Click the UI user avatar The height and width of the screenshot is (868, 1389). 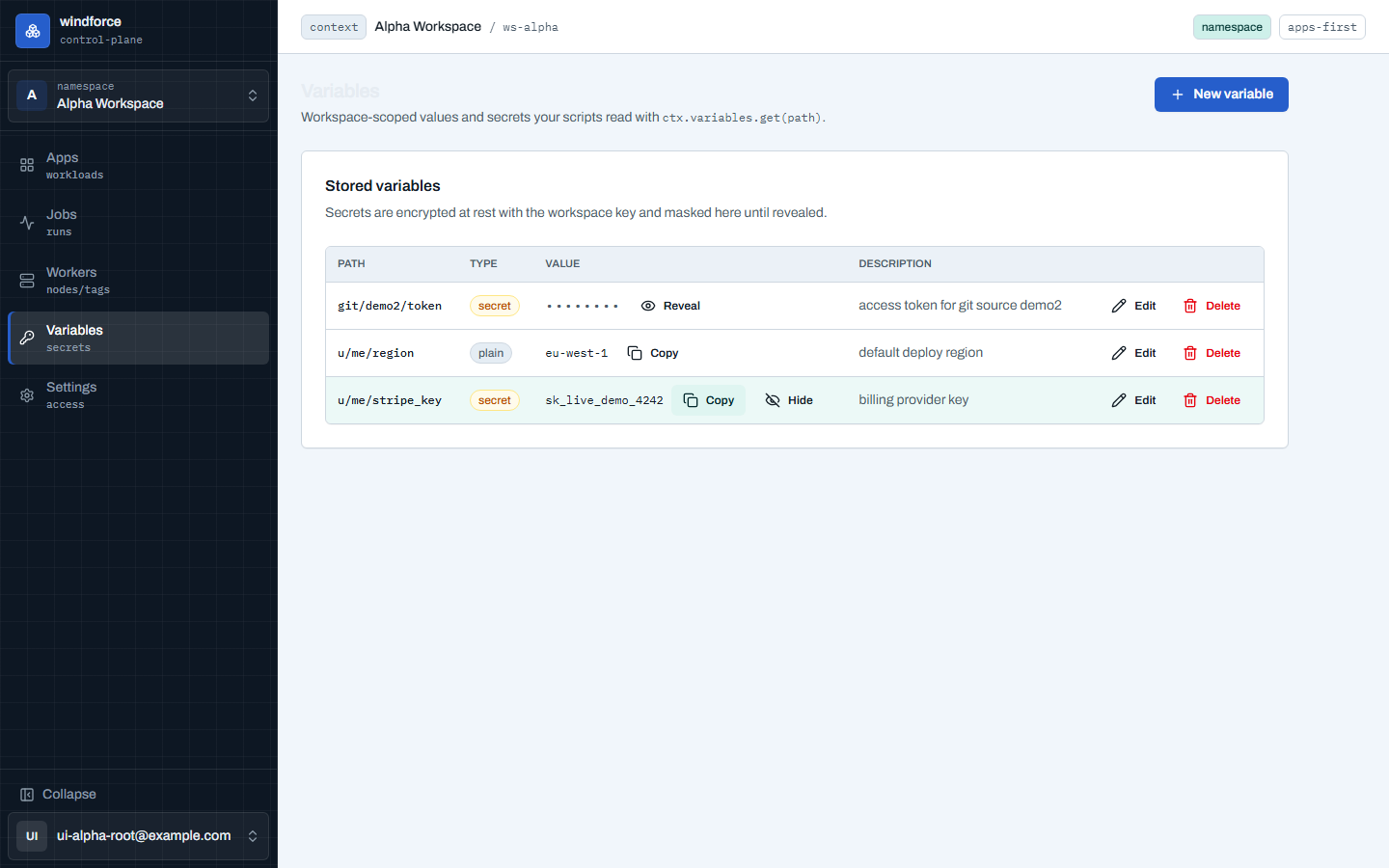32,836
